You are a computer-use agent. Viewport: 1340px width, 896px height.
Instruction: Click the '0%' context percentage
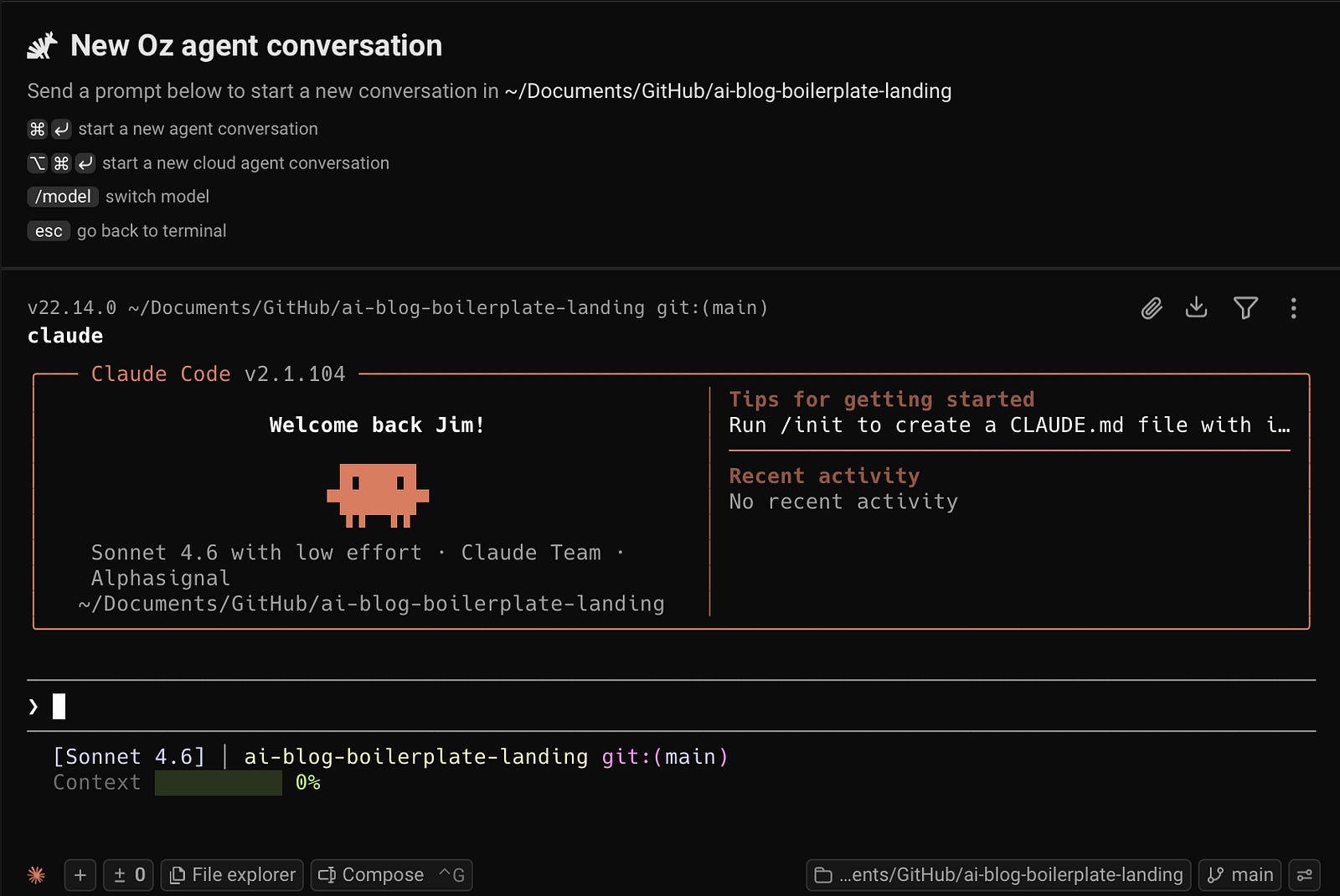(308, 783)
